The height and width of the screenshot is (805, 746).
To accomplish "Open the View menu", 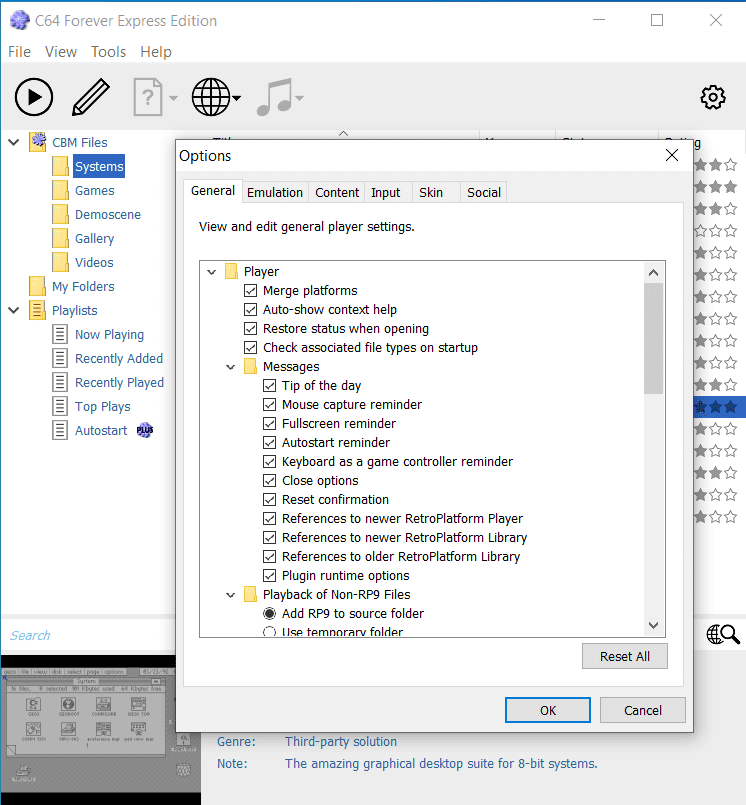I will tap(61, 52).
